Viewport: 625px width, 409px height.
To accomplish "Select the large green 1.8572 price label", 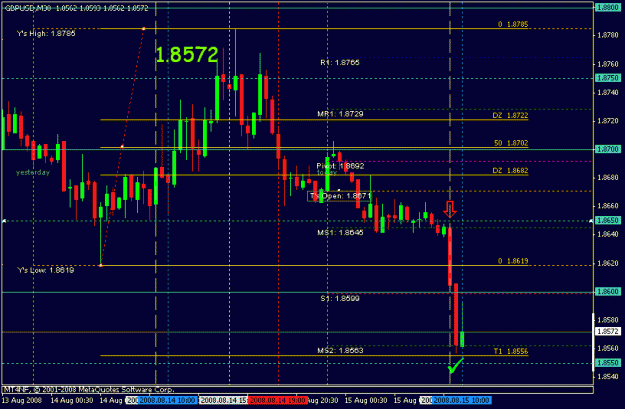I will coord(187,55).
